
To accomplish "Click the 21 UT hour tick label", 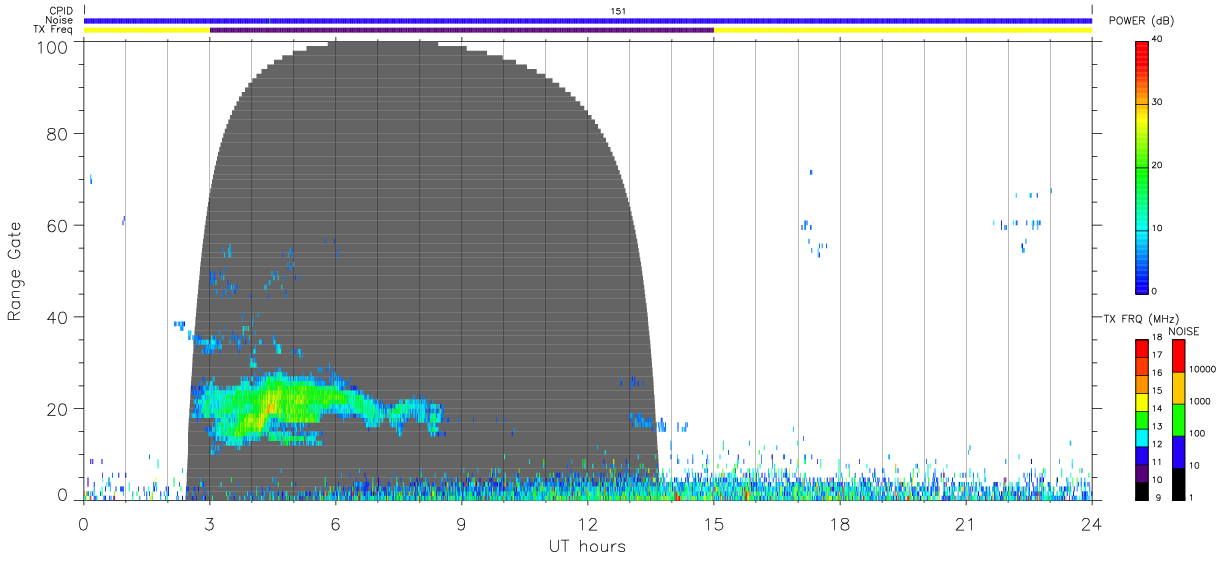I will pos(966,524).
